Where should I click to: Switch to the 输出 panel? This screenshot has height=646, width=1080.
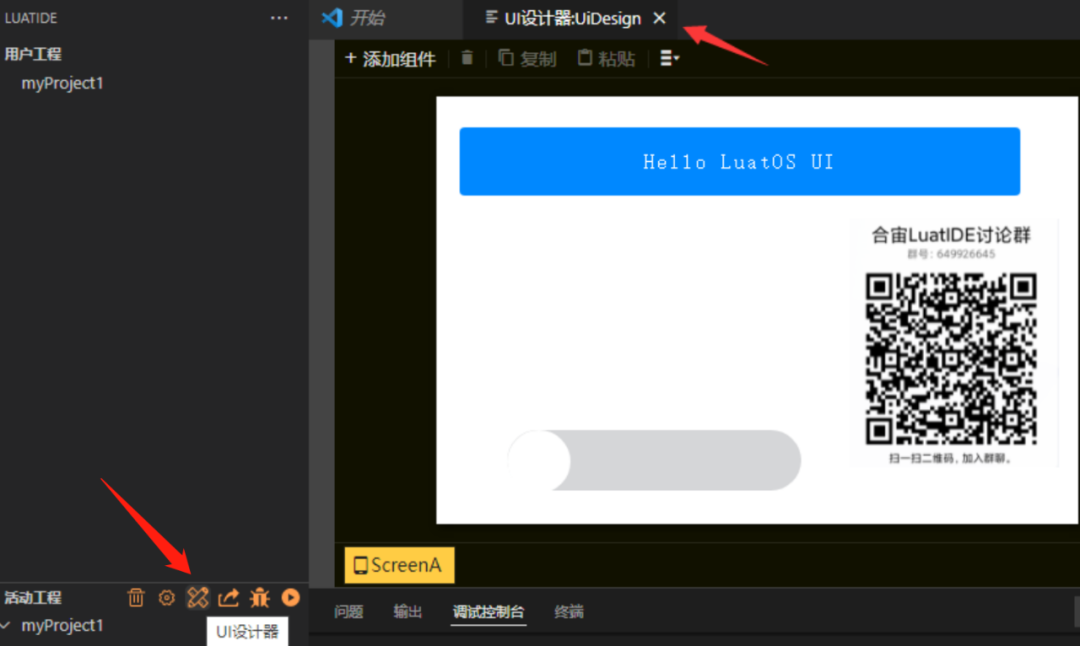[408, 612]
